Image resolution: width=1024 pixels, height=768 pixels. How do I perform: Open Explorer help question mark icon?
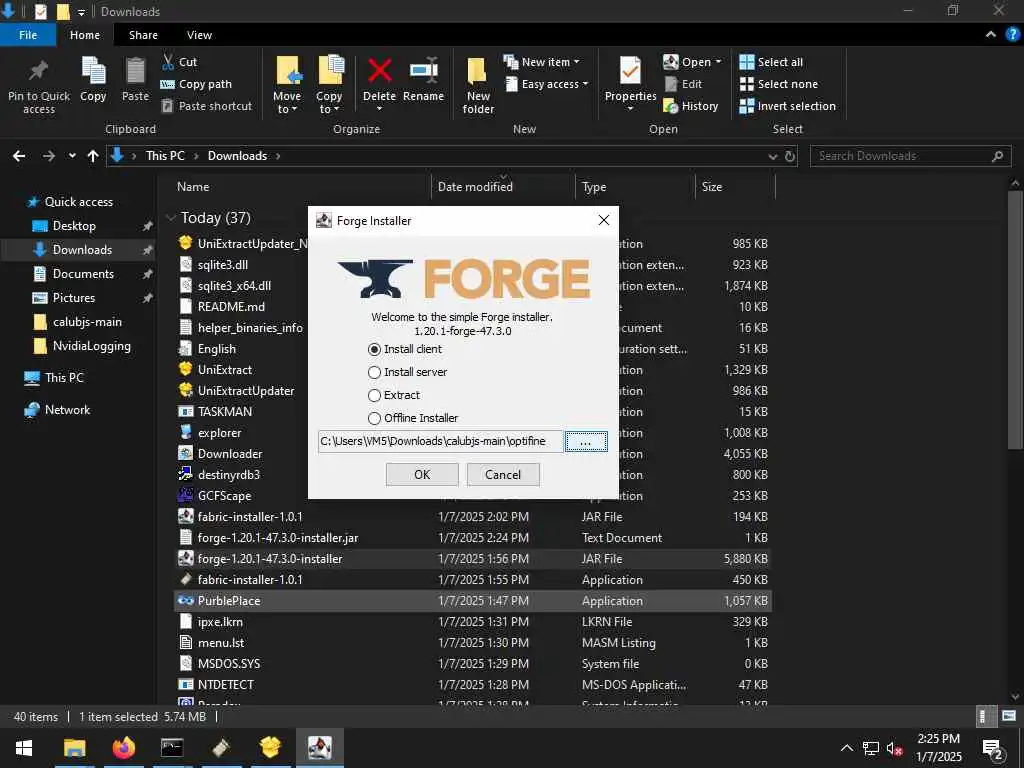point(1012,35)
